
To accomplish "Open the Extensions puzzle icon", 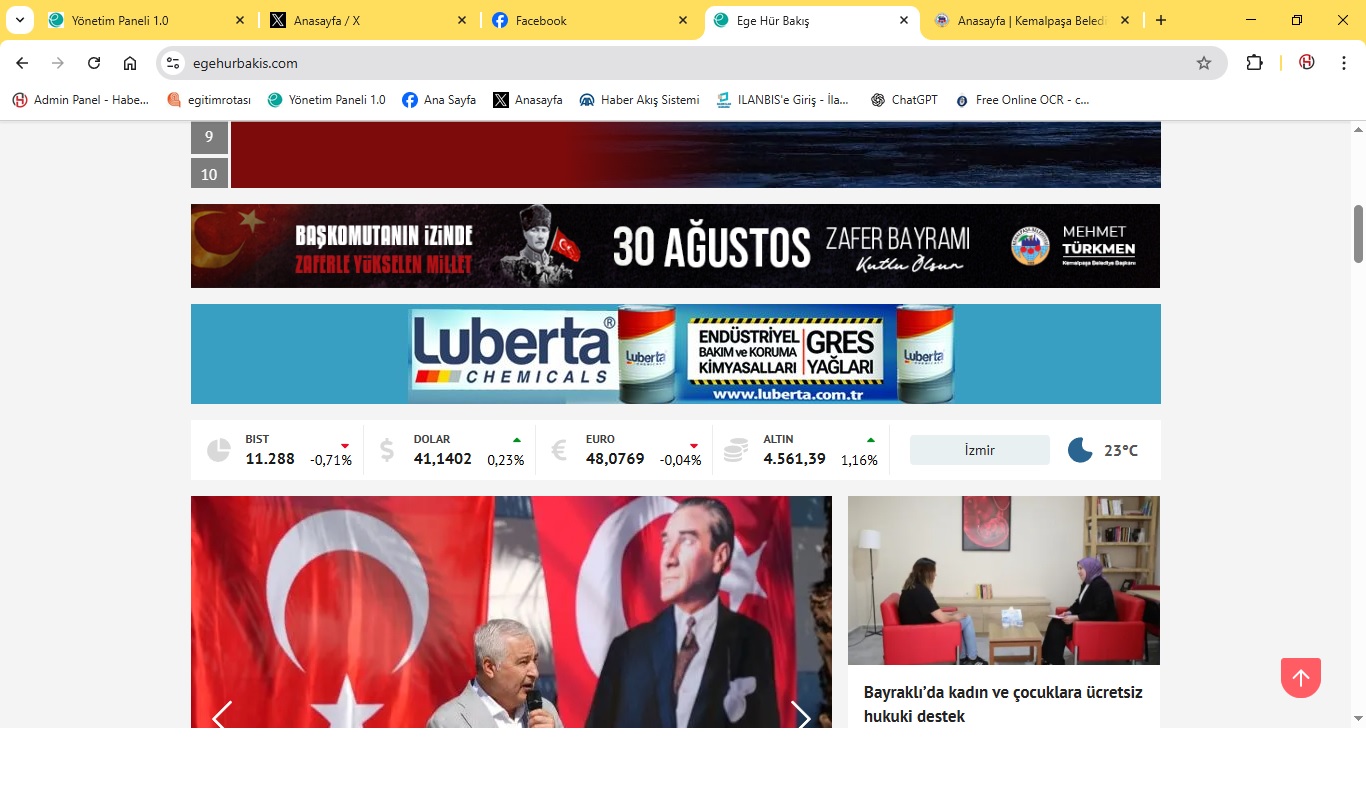I will (1254, 63).
